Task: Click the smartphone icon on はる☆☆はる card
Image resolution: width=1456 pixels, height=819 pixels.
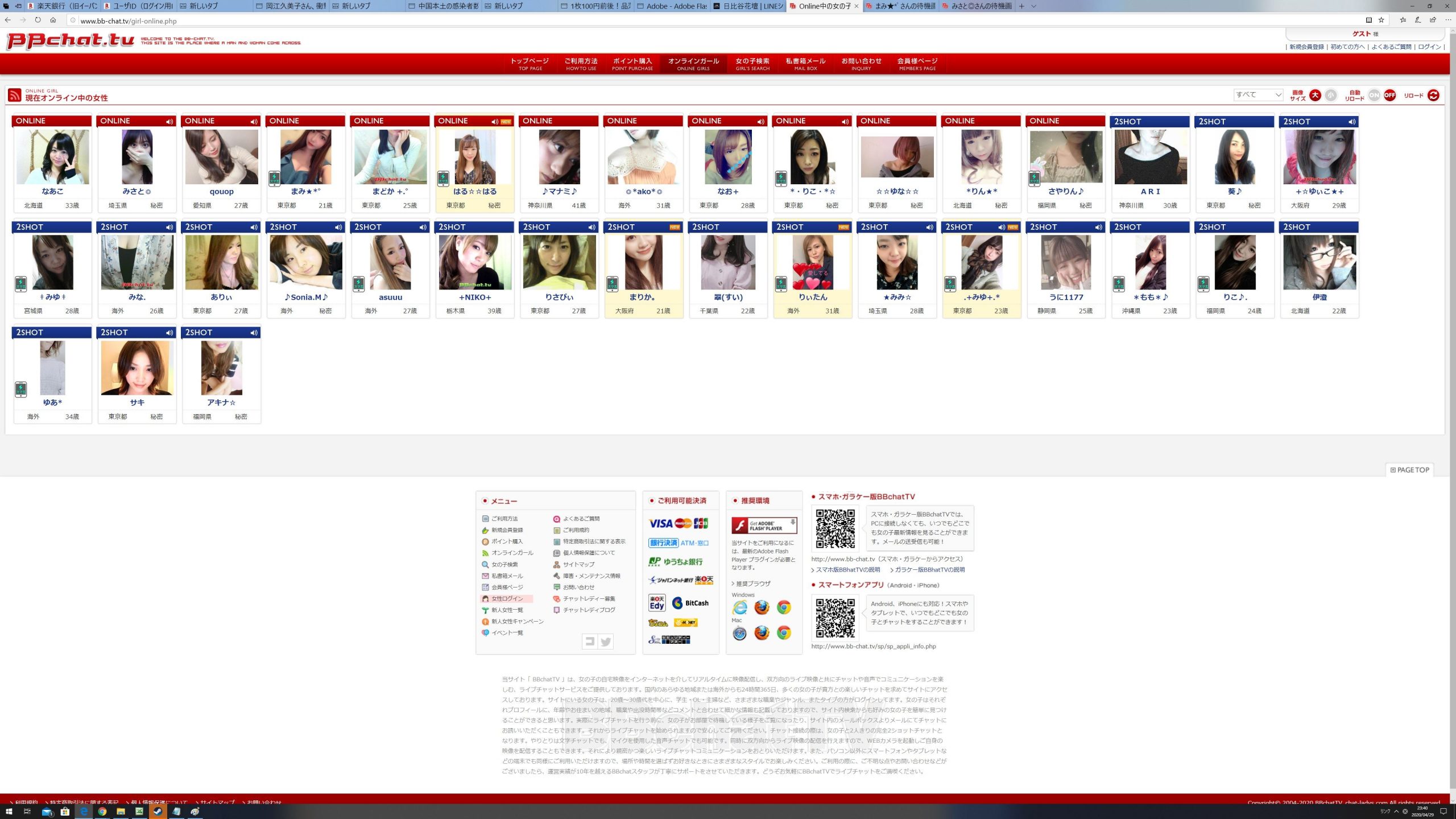Action: 443,179
